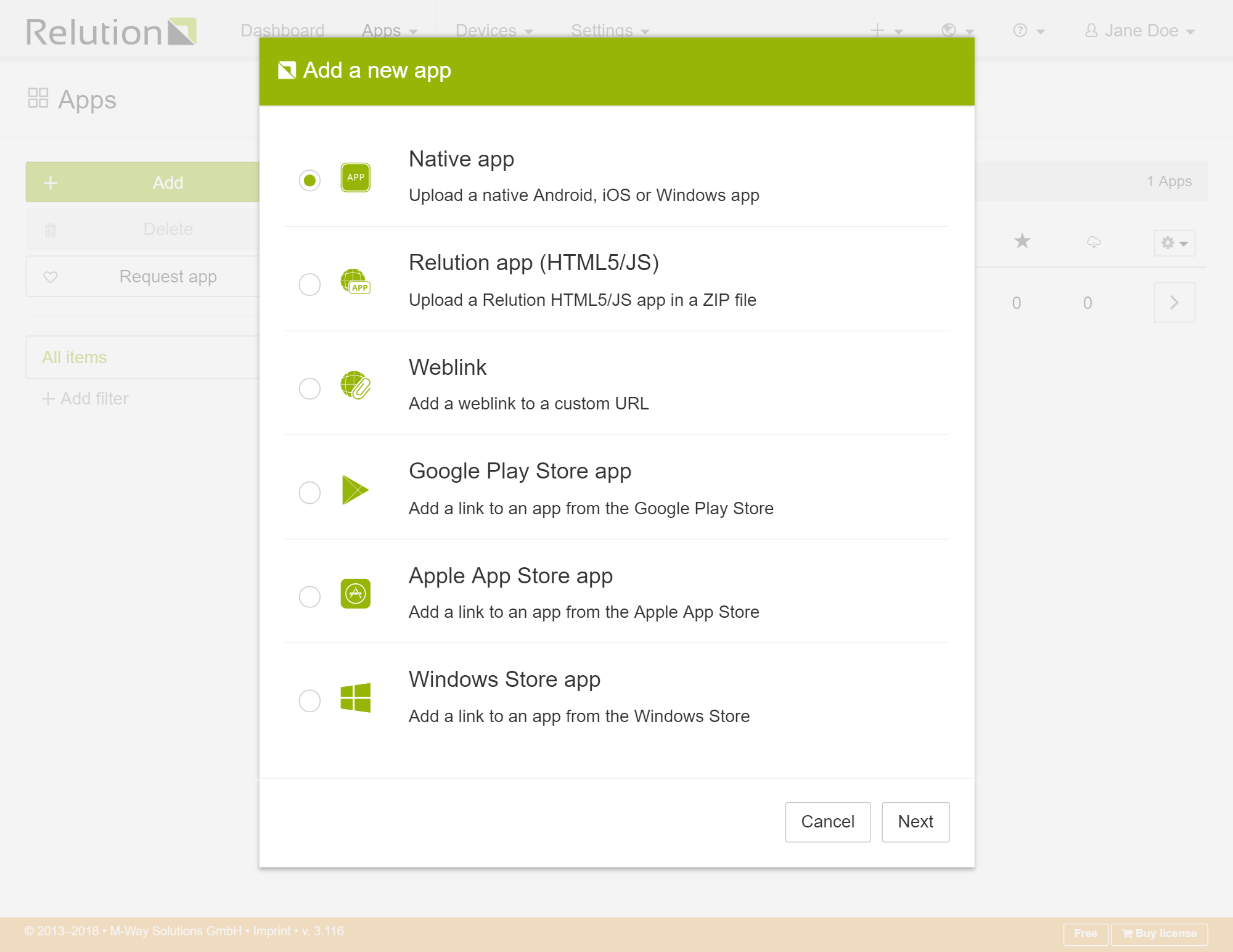Click 'Upload a Relution HTML5/JS app in a ZIP file'
The height and width of the screenshot is (952, 1233).
click(582, 300)
